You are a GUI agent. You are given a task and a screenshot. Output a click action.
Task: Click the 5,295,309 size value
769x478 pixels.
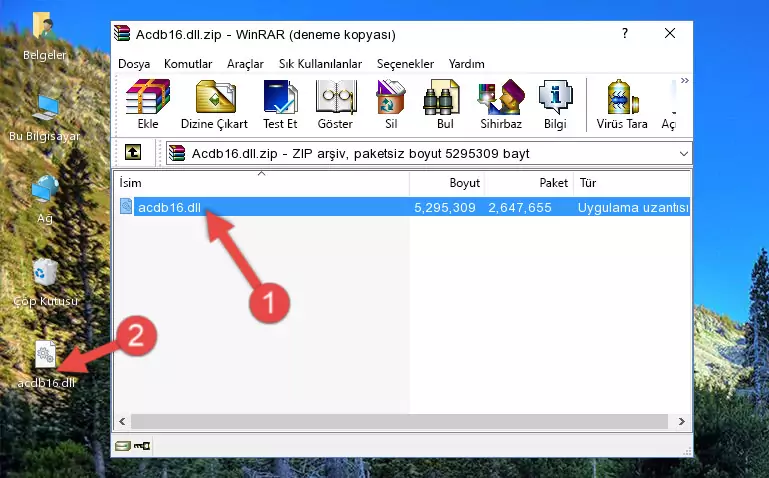pyautogui.click(x=445, y=207)
